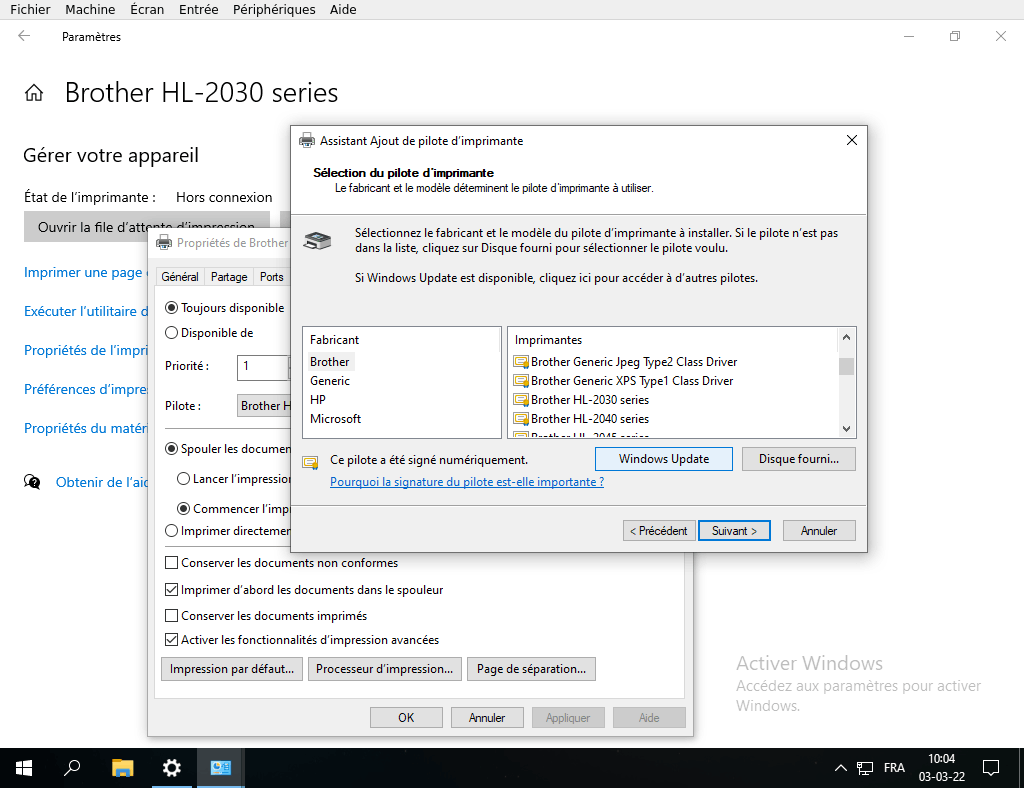
Task: Click the Brother Generic XPS Type1 driver icon
Action: (520, 381)
